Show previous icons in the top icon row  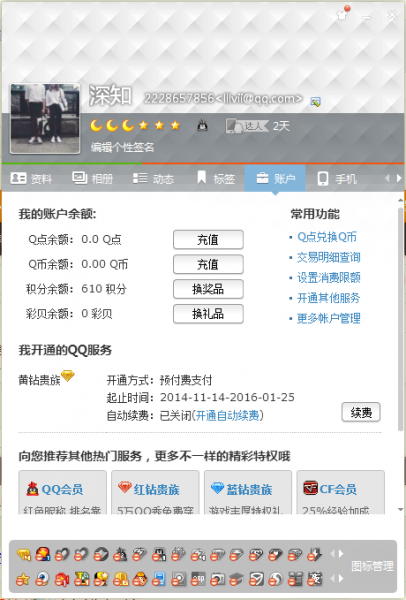[332, 554]
